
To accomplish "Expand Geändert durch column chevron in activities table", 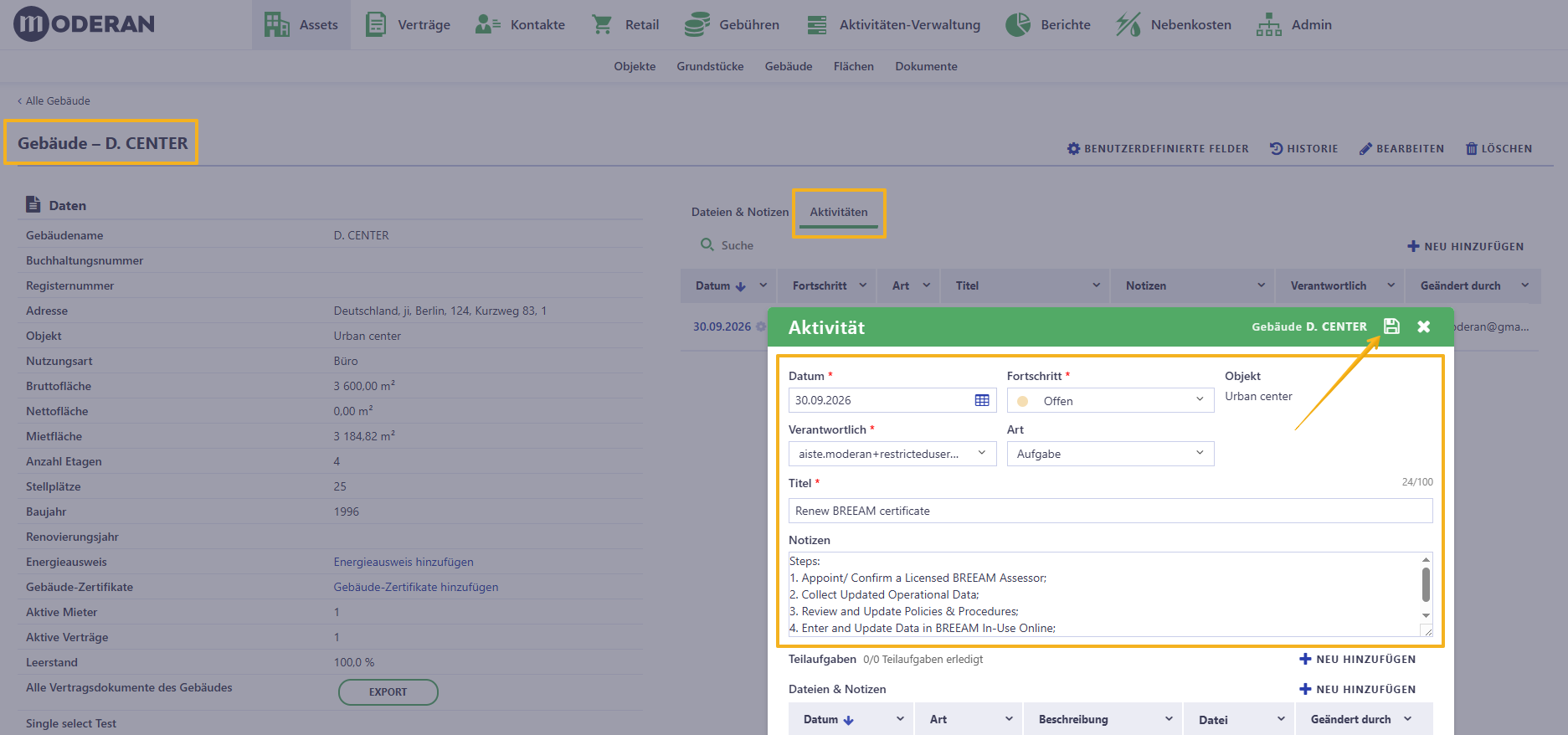I will pos(1524,285).
